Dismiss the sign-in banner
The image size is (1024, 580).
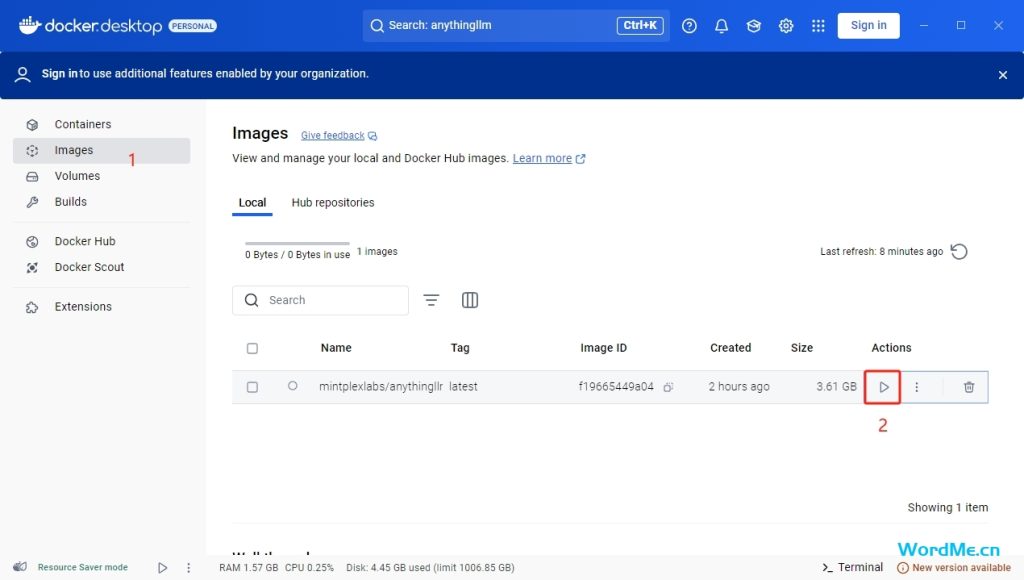coord(1002,75)
